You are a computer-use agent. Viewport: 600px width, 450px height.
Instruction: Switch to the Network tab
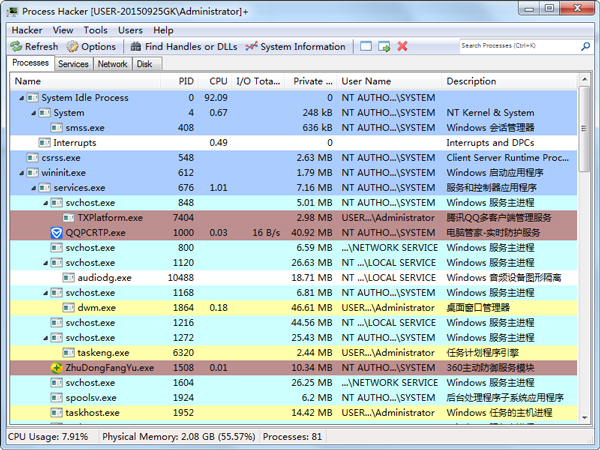pyautogui.click(x=112, y=64)
